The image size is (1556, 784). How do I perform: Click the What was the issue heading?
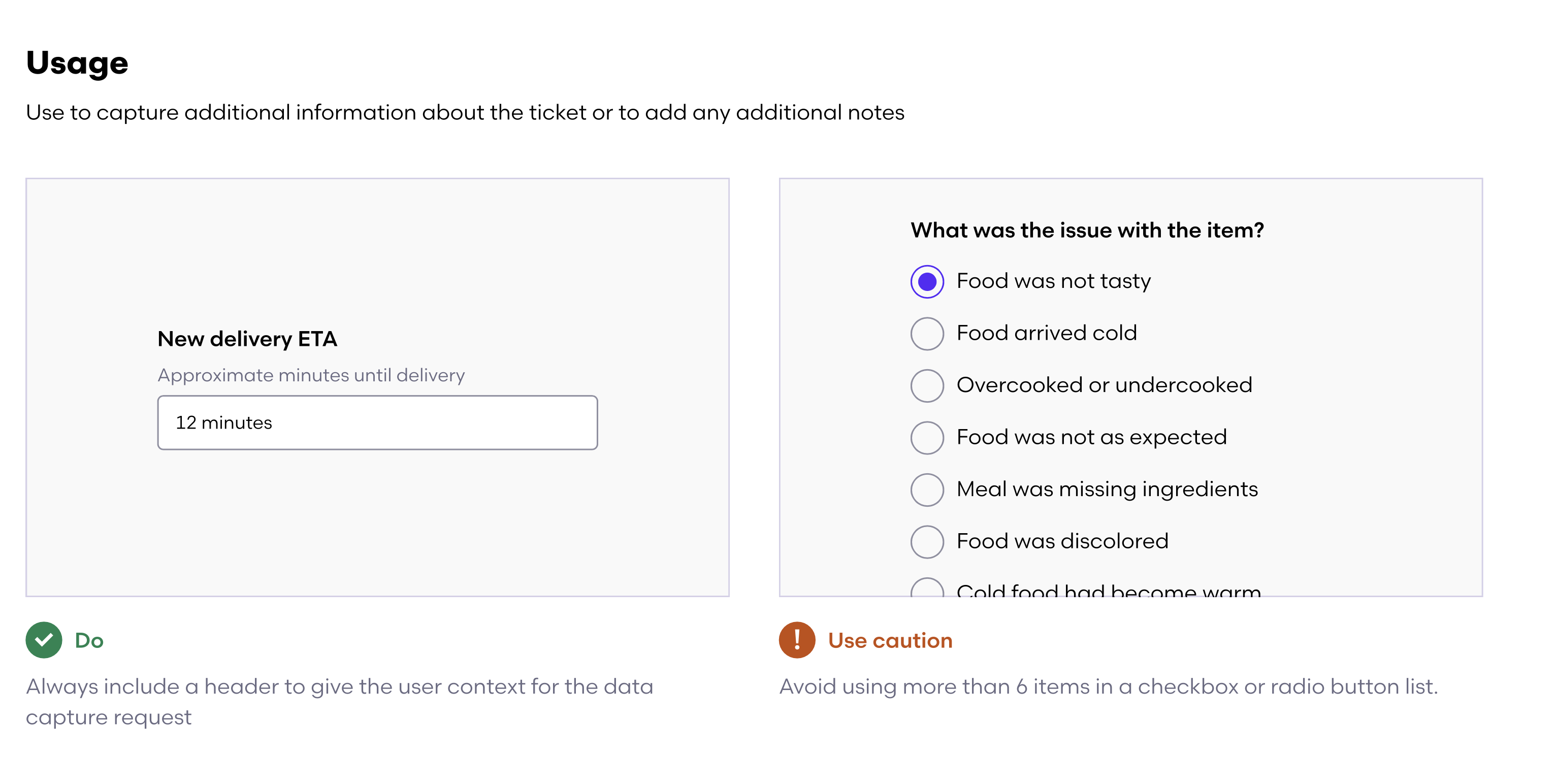click(x=1086, y=230)
